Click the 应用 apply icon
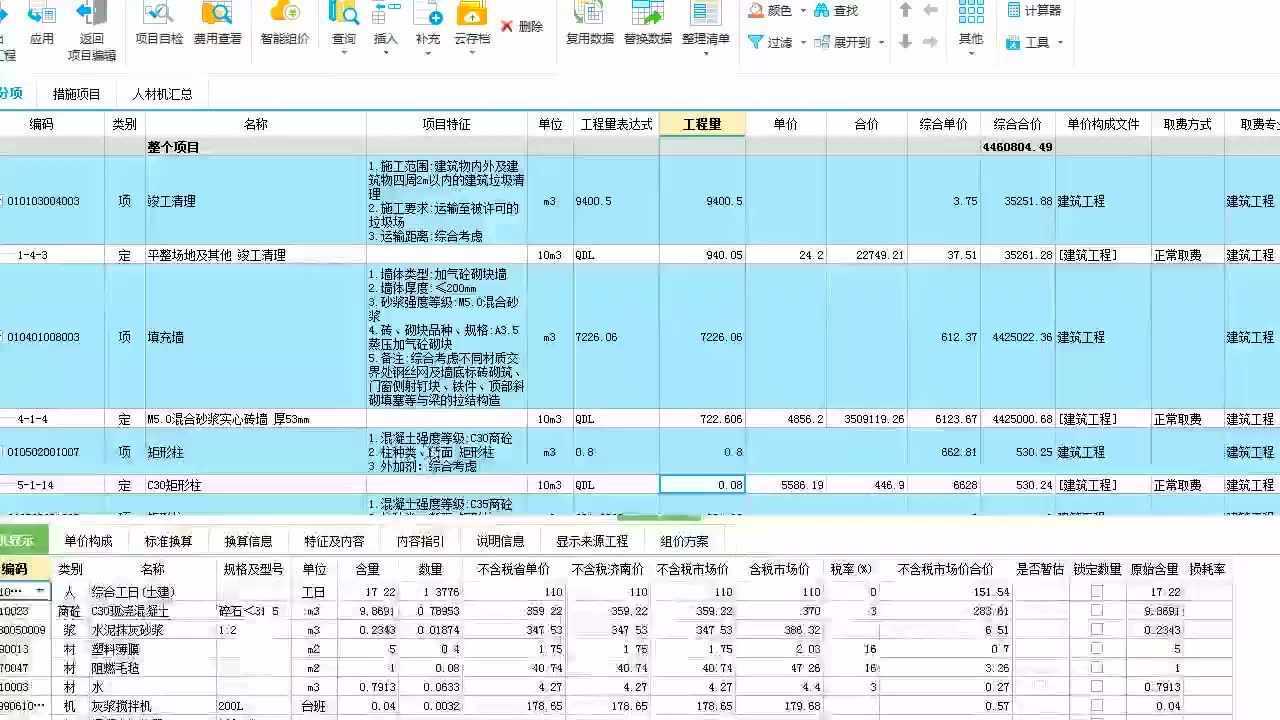The image size is (1280, 720). [42, 14]
